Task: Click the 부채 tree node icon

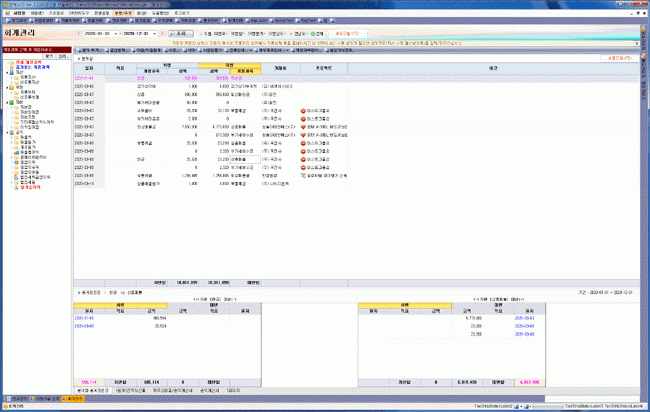Action: (12, 87)
